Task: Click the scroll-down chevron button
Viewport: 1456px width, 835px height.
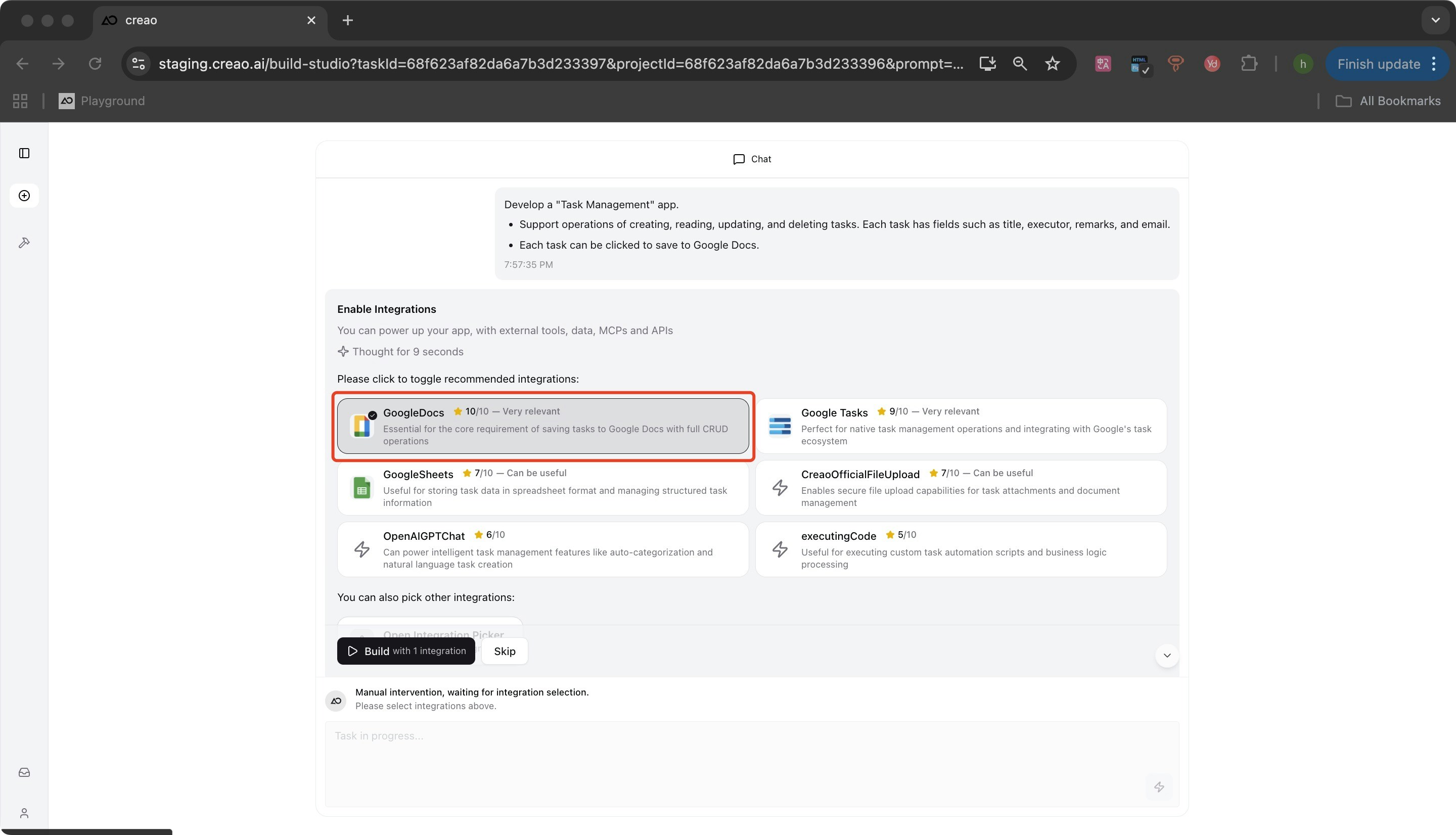Action: click(x=1166, y=656)
